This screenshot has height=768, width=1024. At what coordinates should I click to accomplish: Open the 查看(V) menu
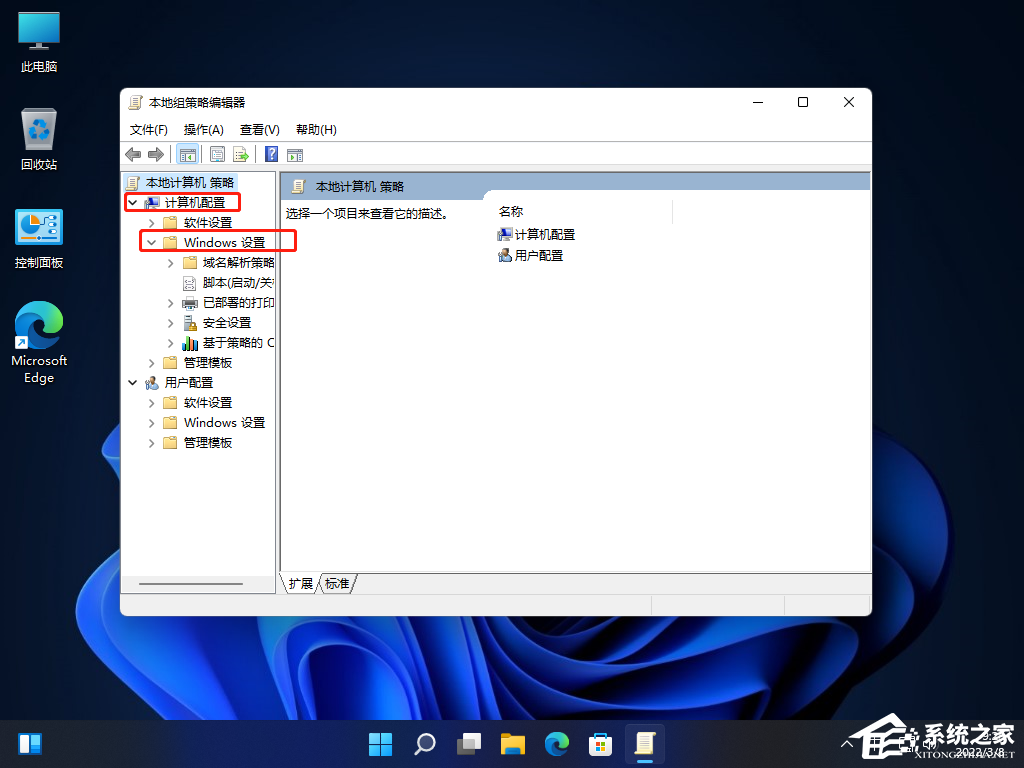click(259, 130)
